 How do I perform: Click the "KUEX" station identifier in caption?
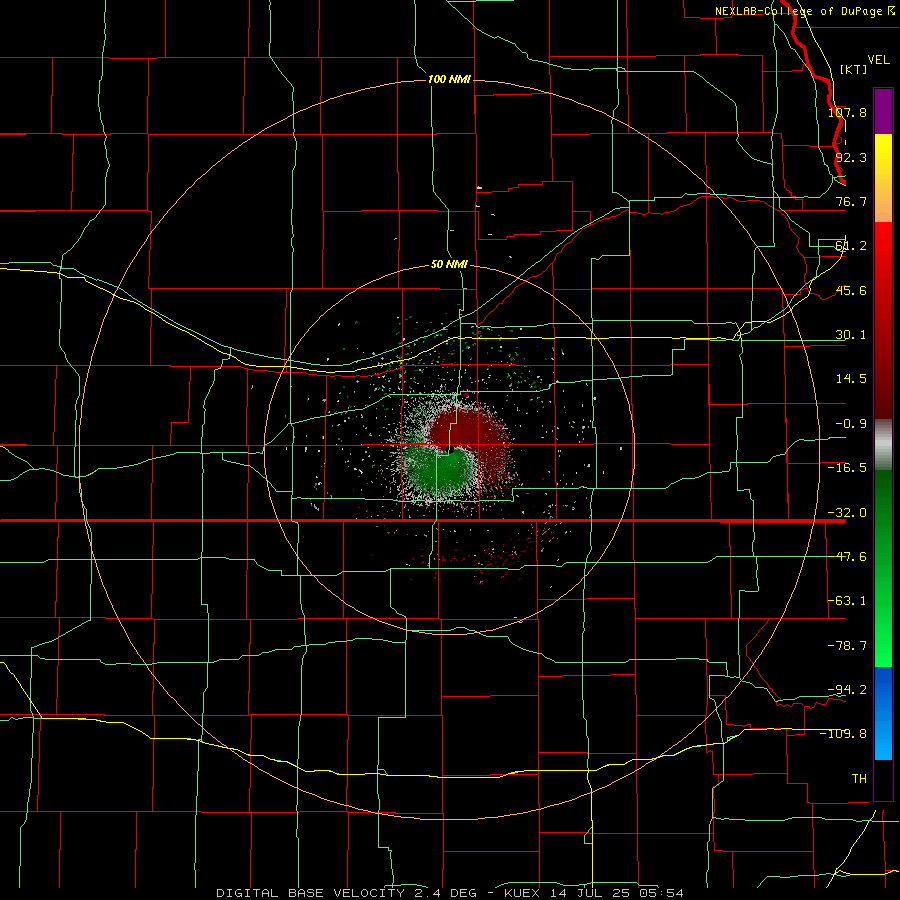[522, 893]
